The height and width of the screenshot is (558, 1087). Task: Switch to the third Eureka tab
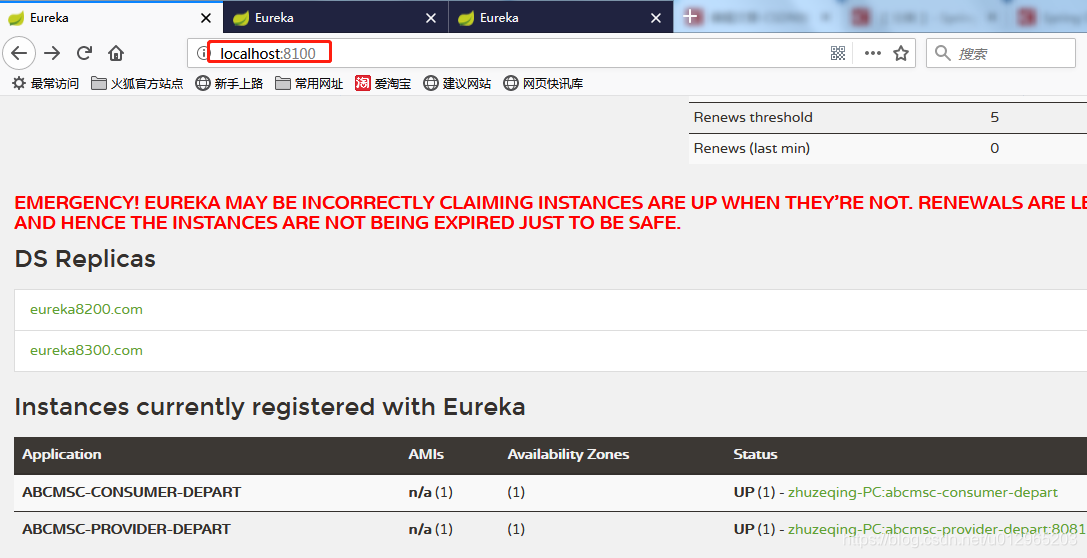coord(561,17)
